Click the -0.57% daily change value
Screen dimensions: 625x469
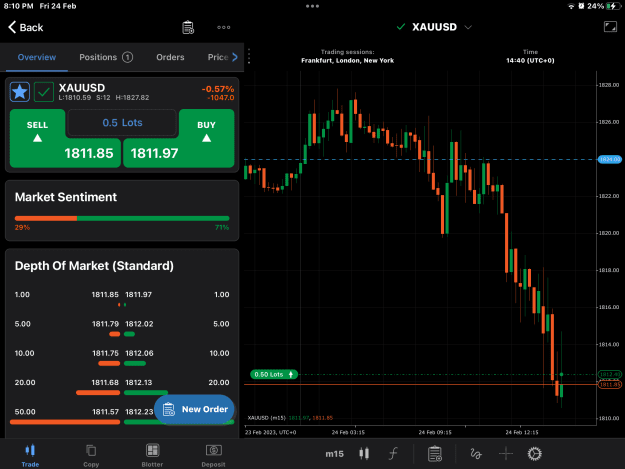(218, 89)
